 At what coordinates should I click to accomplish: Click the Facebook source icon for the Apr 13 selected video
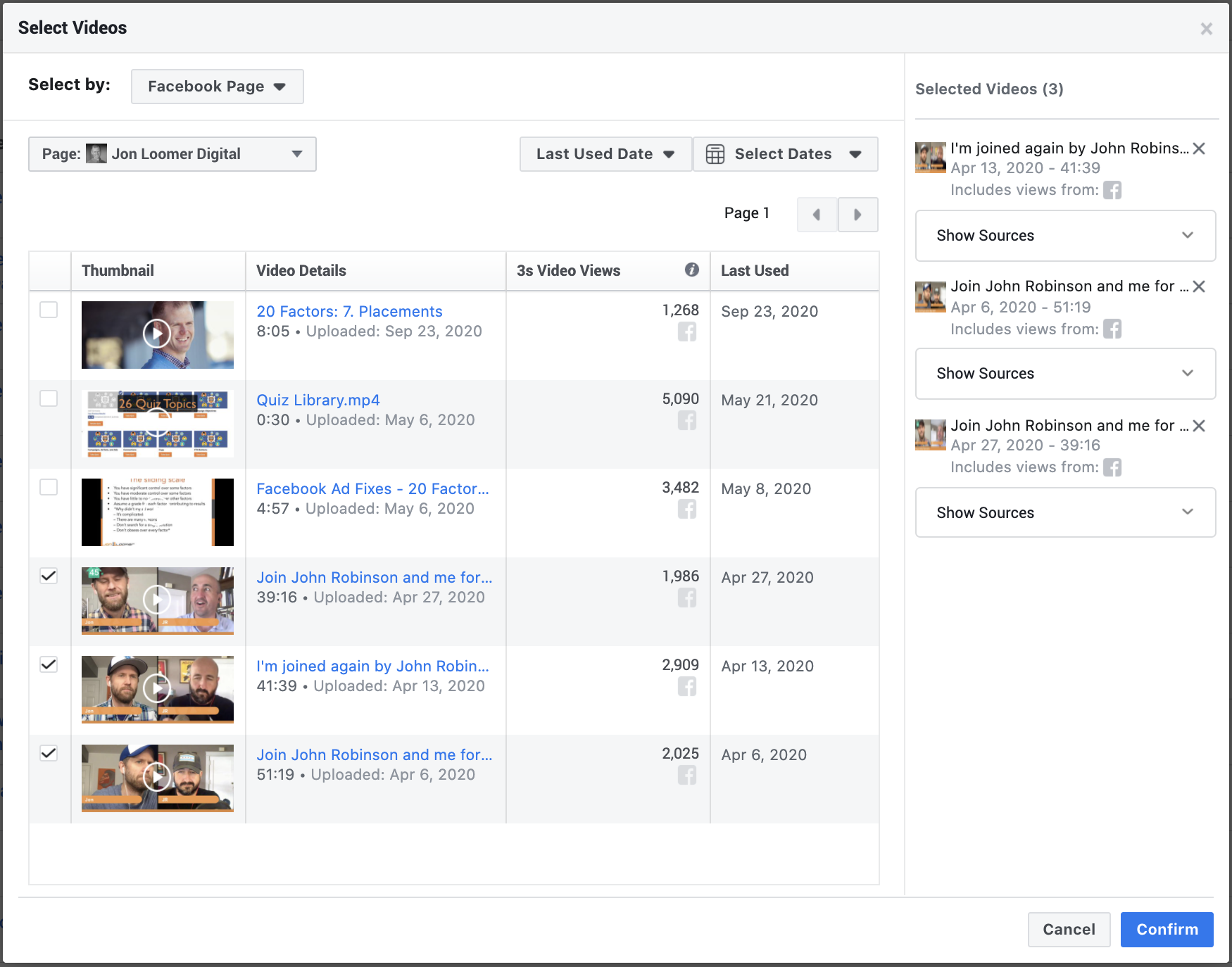pos(1113,190)
